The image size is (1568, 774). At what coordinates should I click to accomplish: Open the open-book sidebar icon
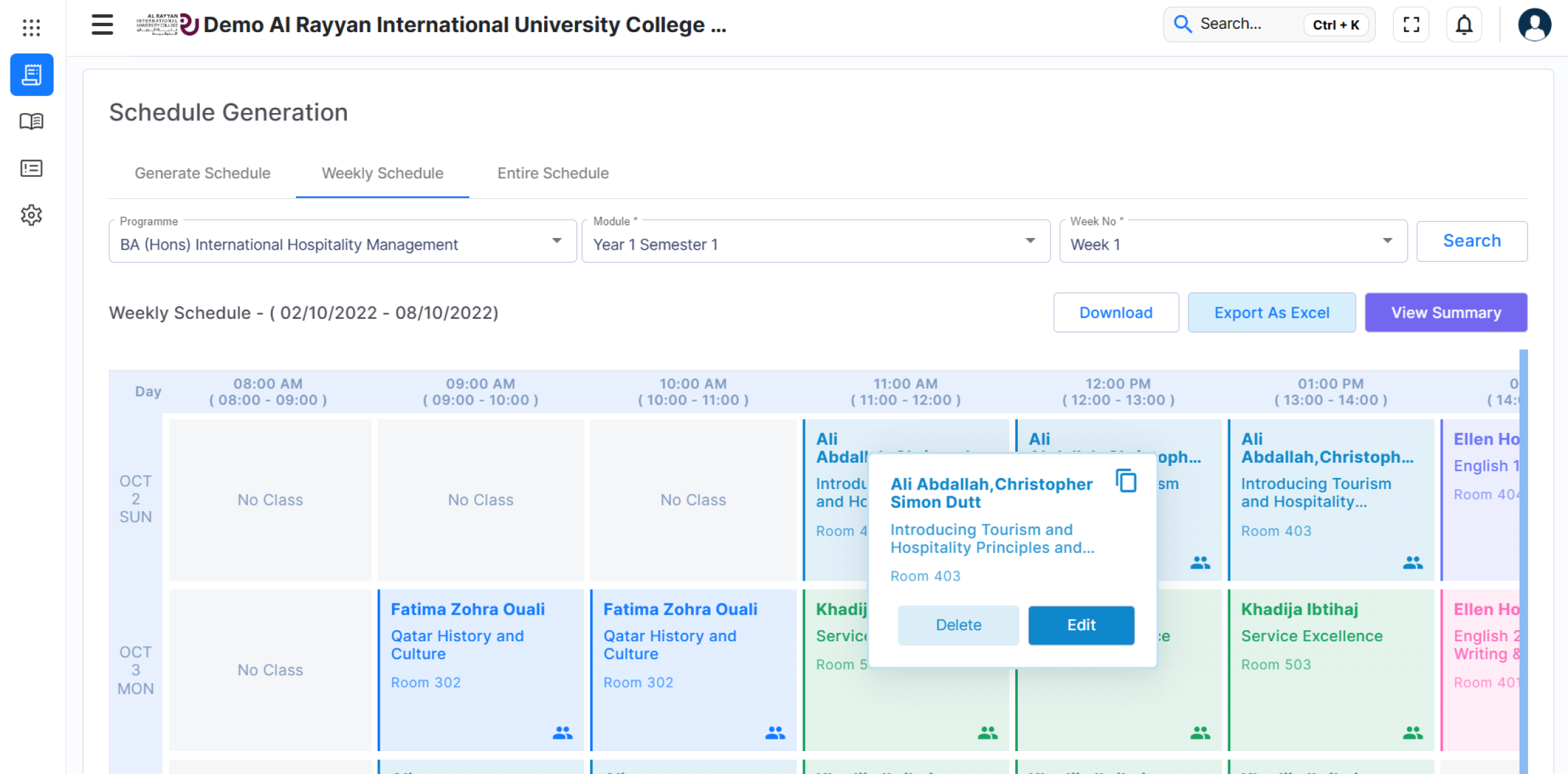click(x=31, y=122)
